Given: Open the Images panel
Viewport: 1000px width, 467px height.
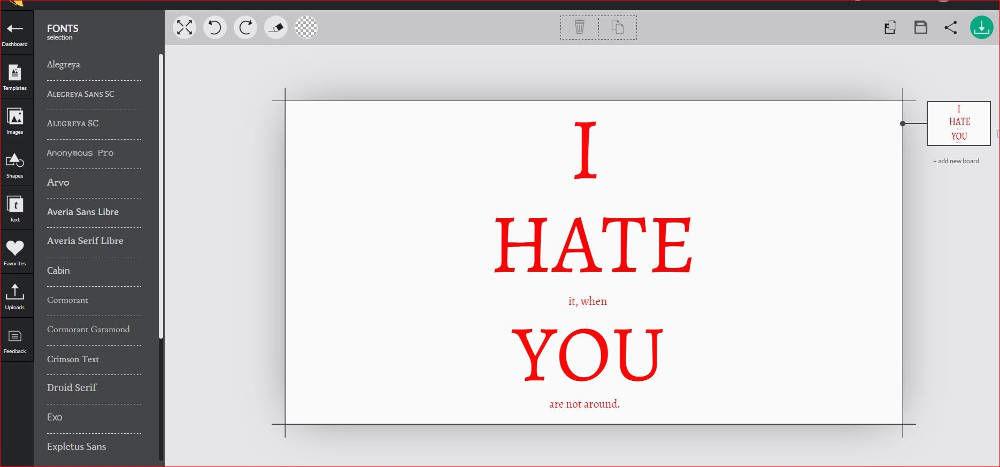Looking at the screenshot, I should (15, 121).
